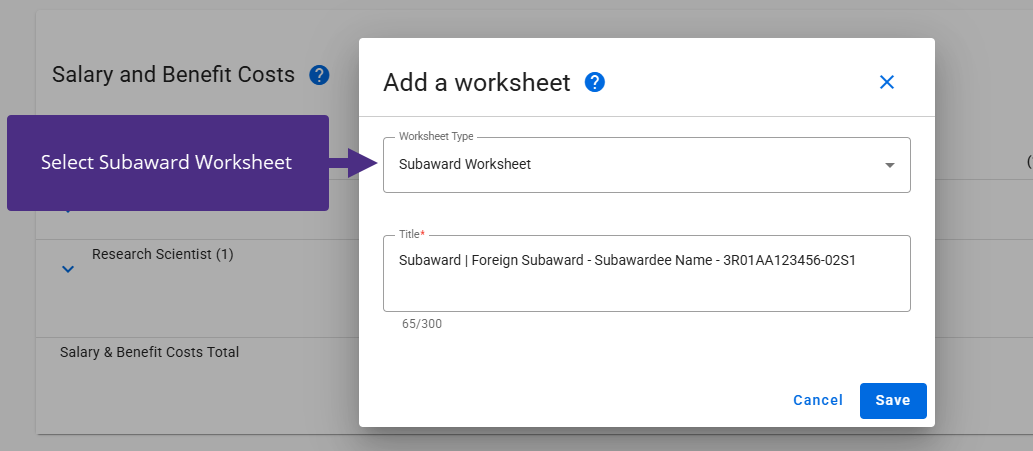This screenshot has height=451, width=1033.
Task: Click the Worksheet Type field label
Action: pyautogui.click(x=436, y=136)
